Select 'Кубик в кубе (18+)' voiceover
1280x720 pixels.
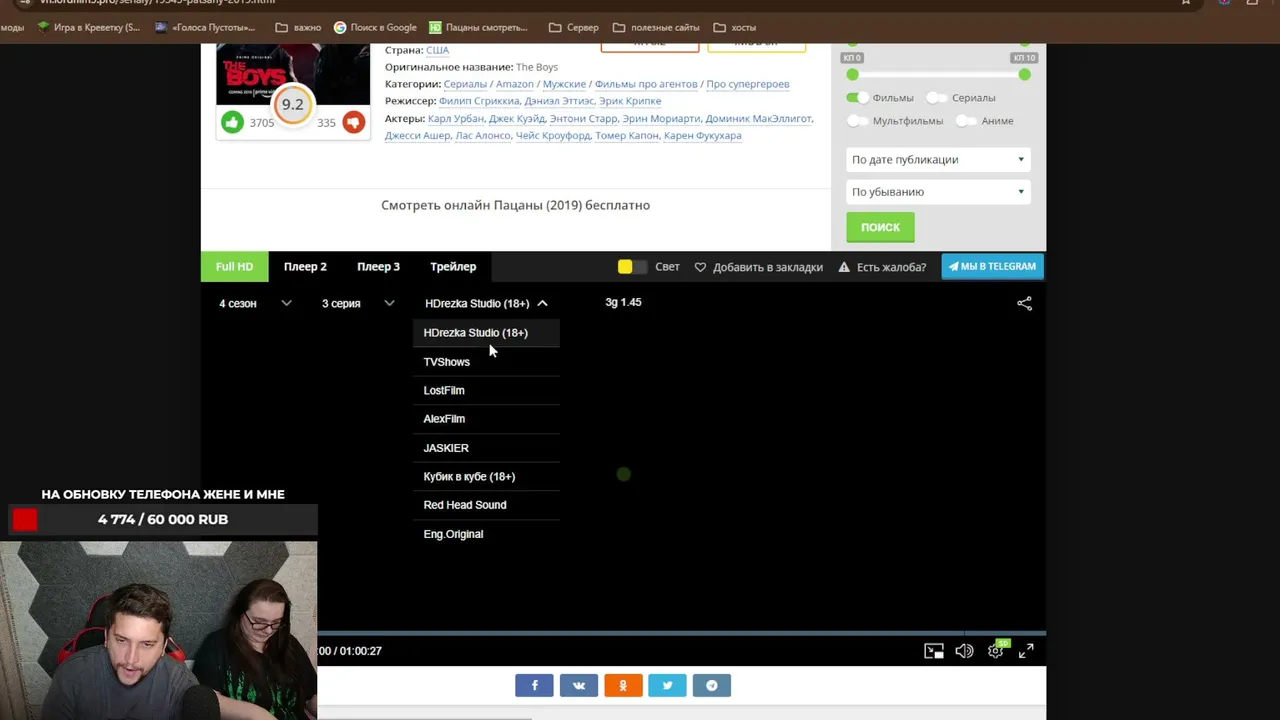[x=486, y=477]
